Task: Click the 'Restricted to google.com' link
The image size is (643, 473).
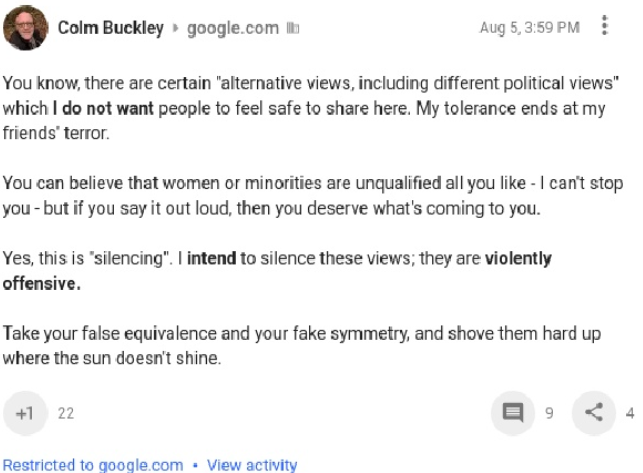Action: tap(93, 465)
